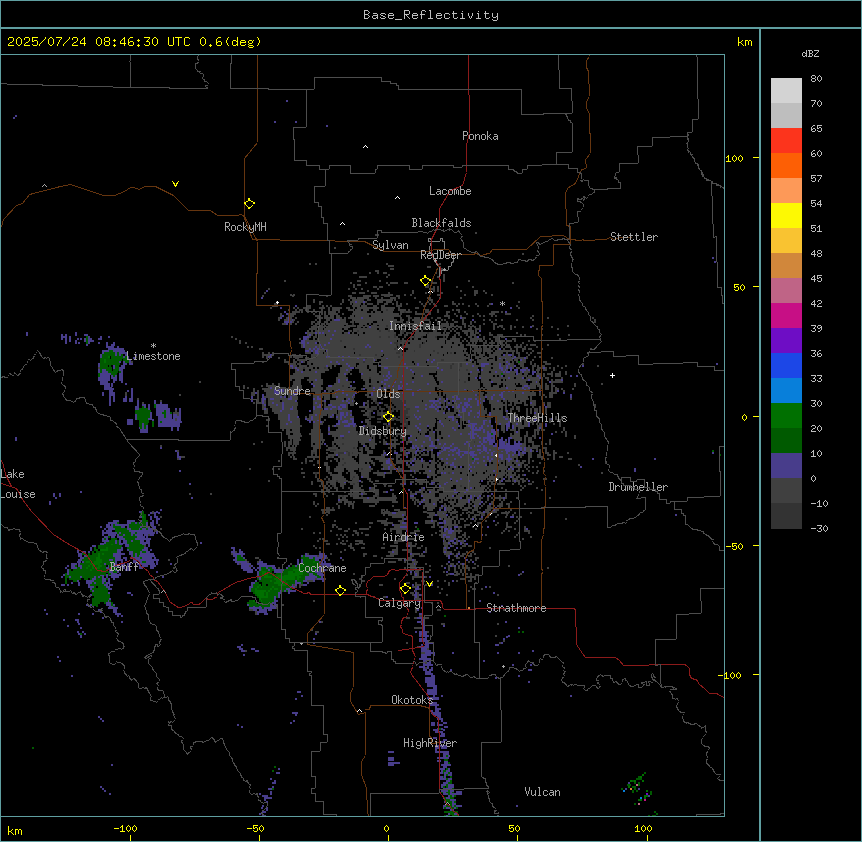The image size is (862, 842).
Task: Click the Sundre city label
Action: (x=292, y=391)
